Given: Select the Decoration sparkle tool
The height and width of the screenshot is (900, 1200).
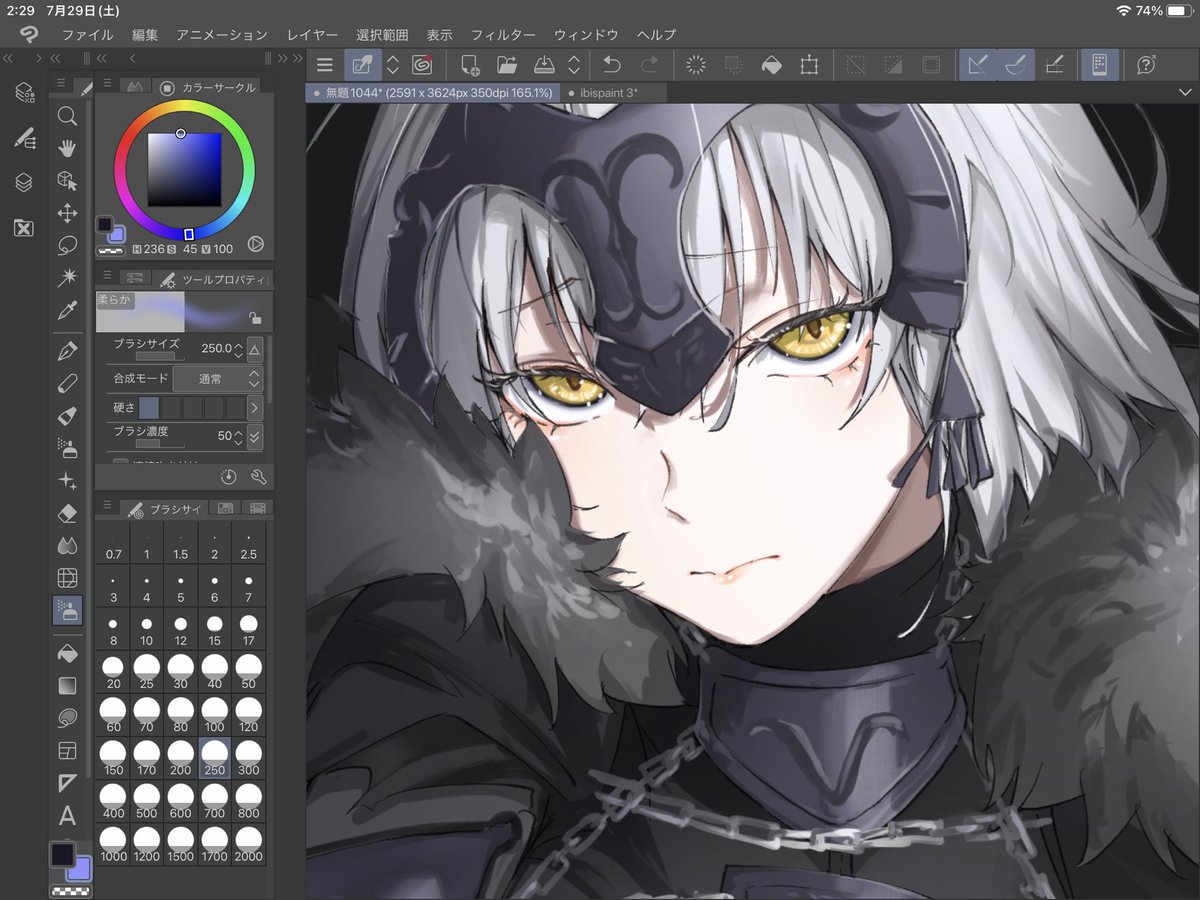Looking at the screenshot, I should [67, 481].
